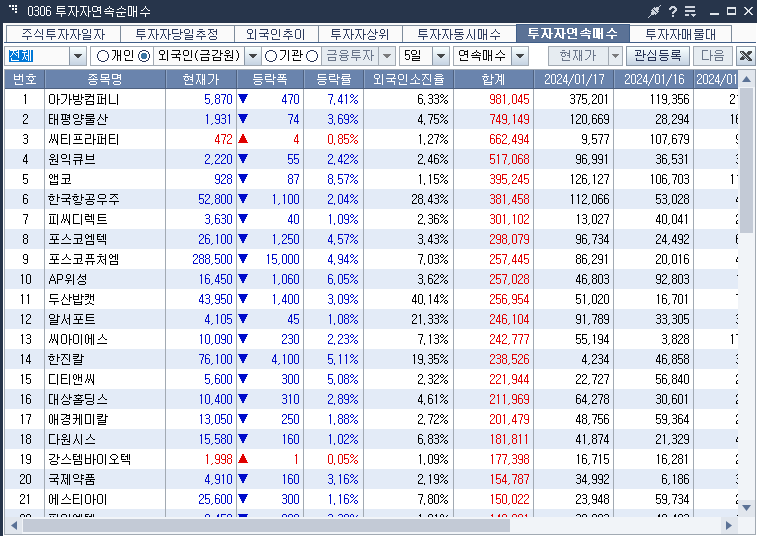Image resolution: width=757 pixels, height=536 pixels.
Task: Switch to 투자자동시매수 tab
Action: [459, 34]
